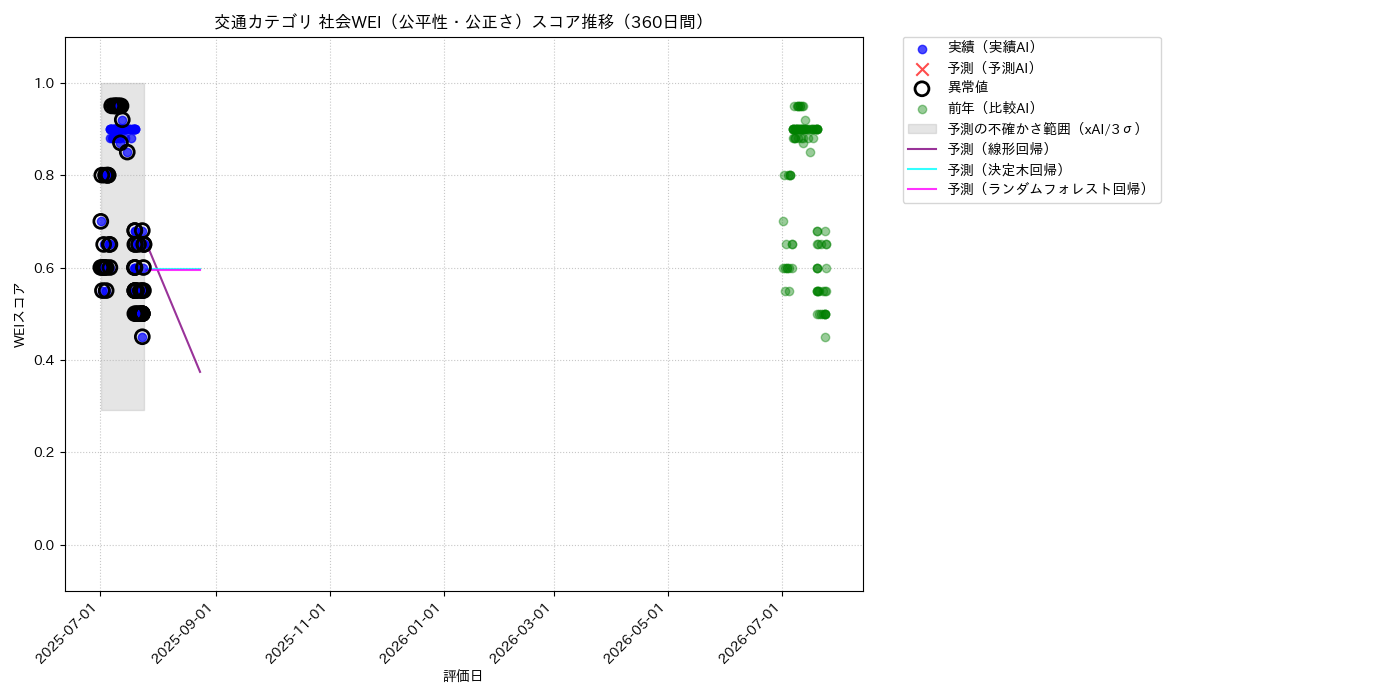
Task: Click the green previous-year point at 0.7
Action: coord(783,221)
